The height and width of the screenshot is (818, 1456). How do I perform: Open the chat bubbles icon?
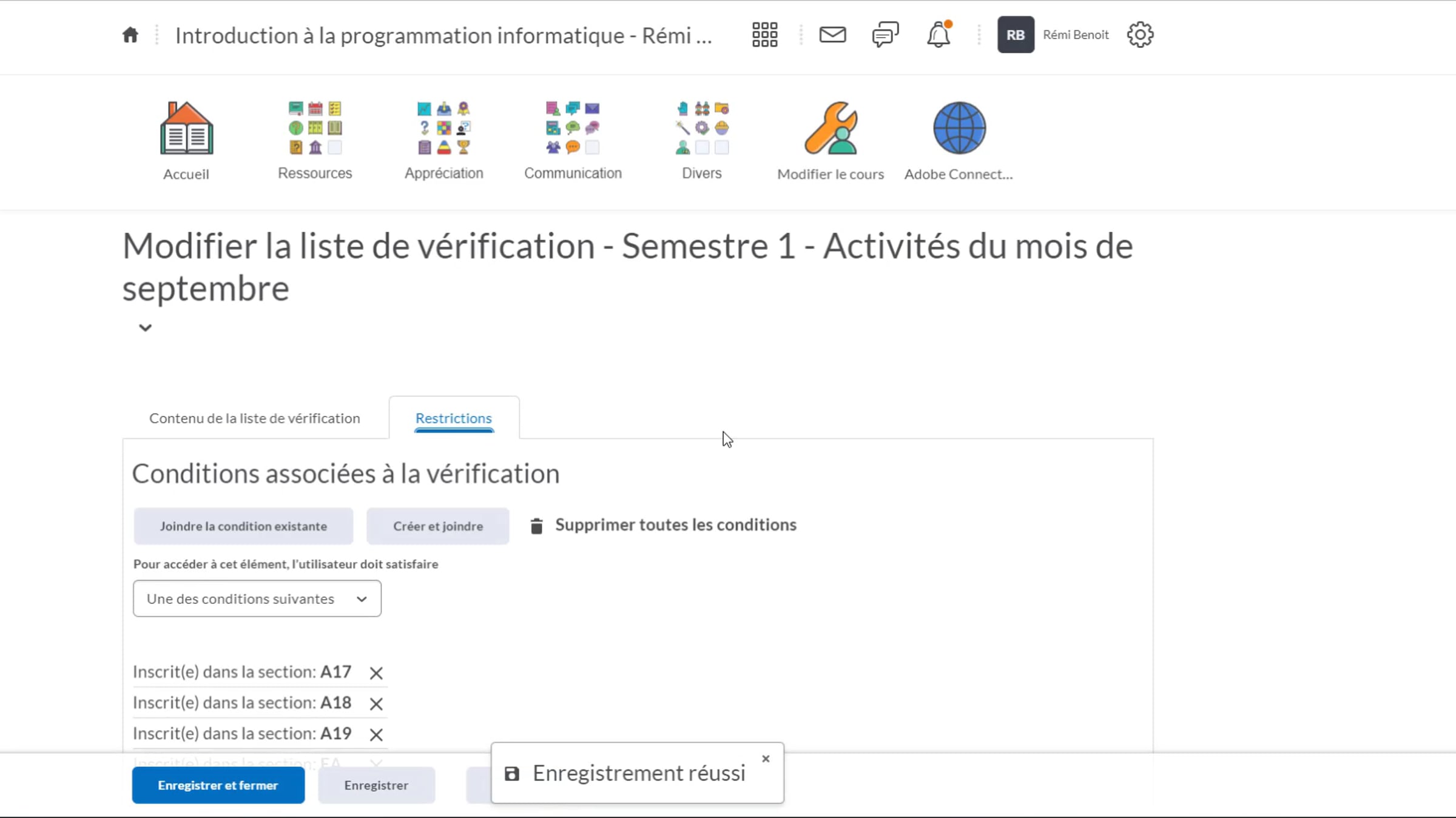(x=885, y=35)
